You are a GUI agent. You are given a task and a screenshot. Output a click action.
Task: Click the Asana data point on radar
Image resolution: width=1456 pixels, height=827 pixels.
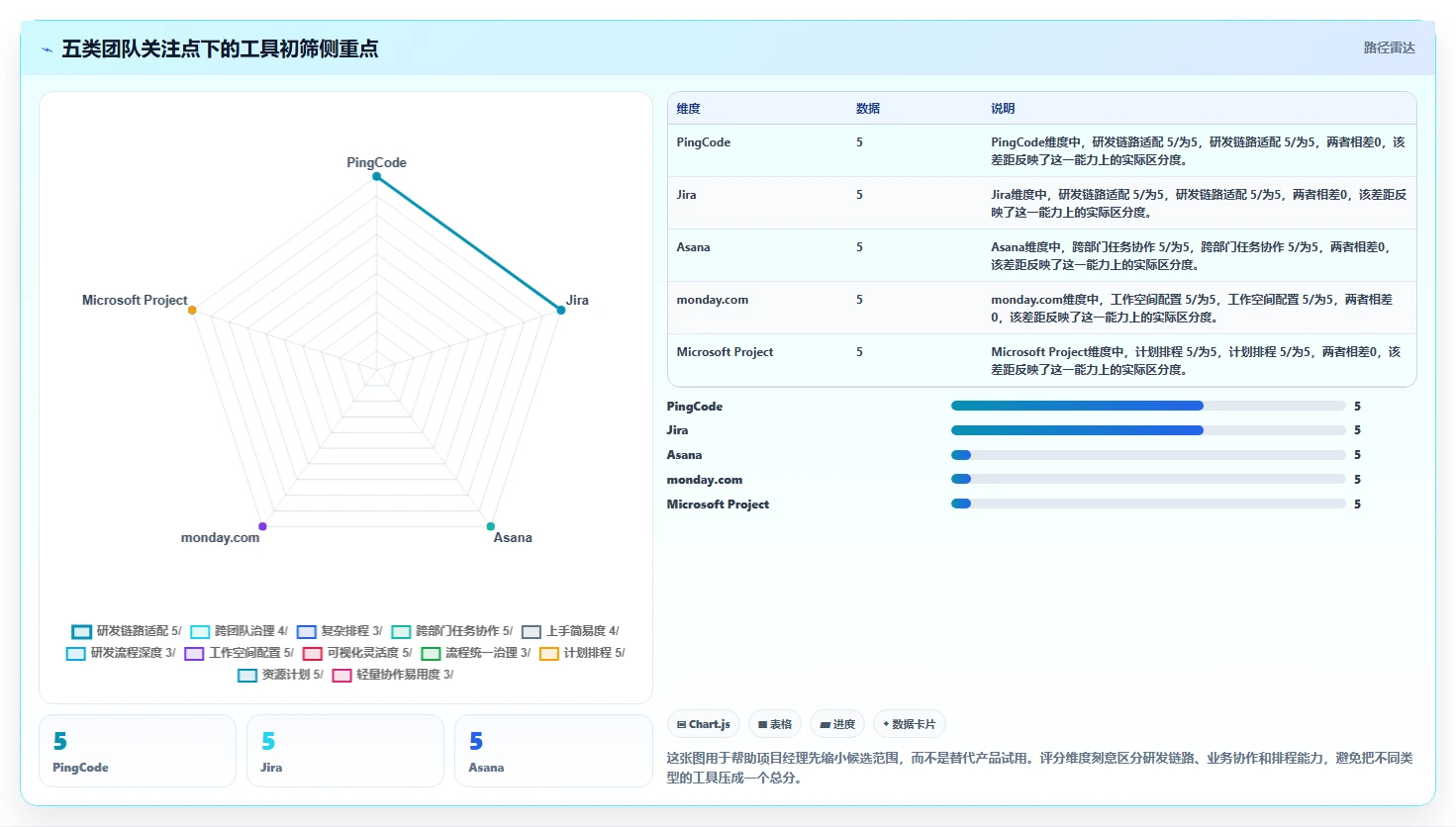tap(490, 526)
